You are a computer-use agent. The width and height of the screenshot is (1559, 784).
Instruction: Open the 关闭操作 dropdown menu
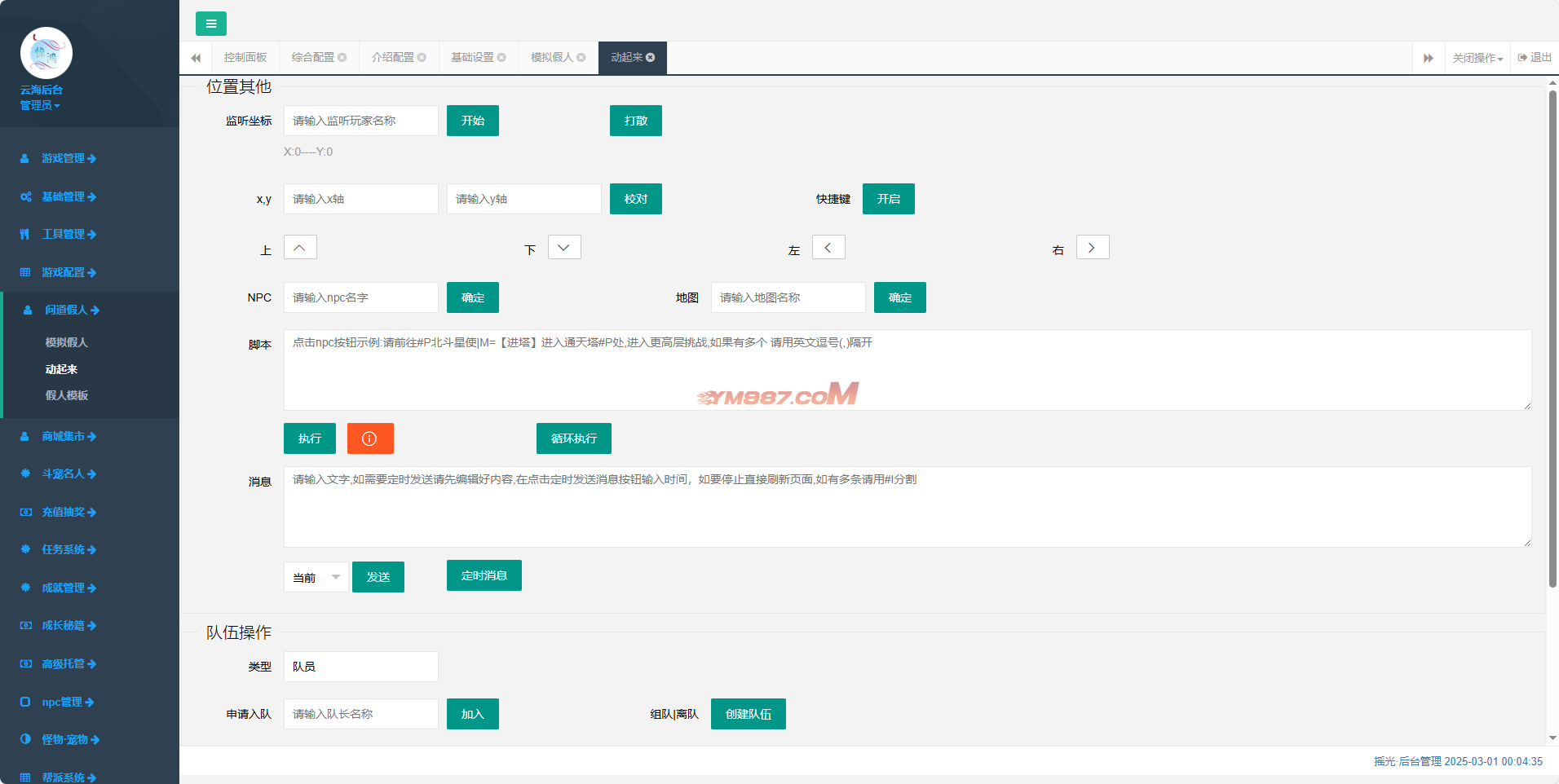pos(1477,58)
